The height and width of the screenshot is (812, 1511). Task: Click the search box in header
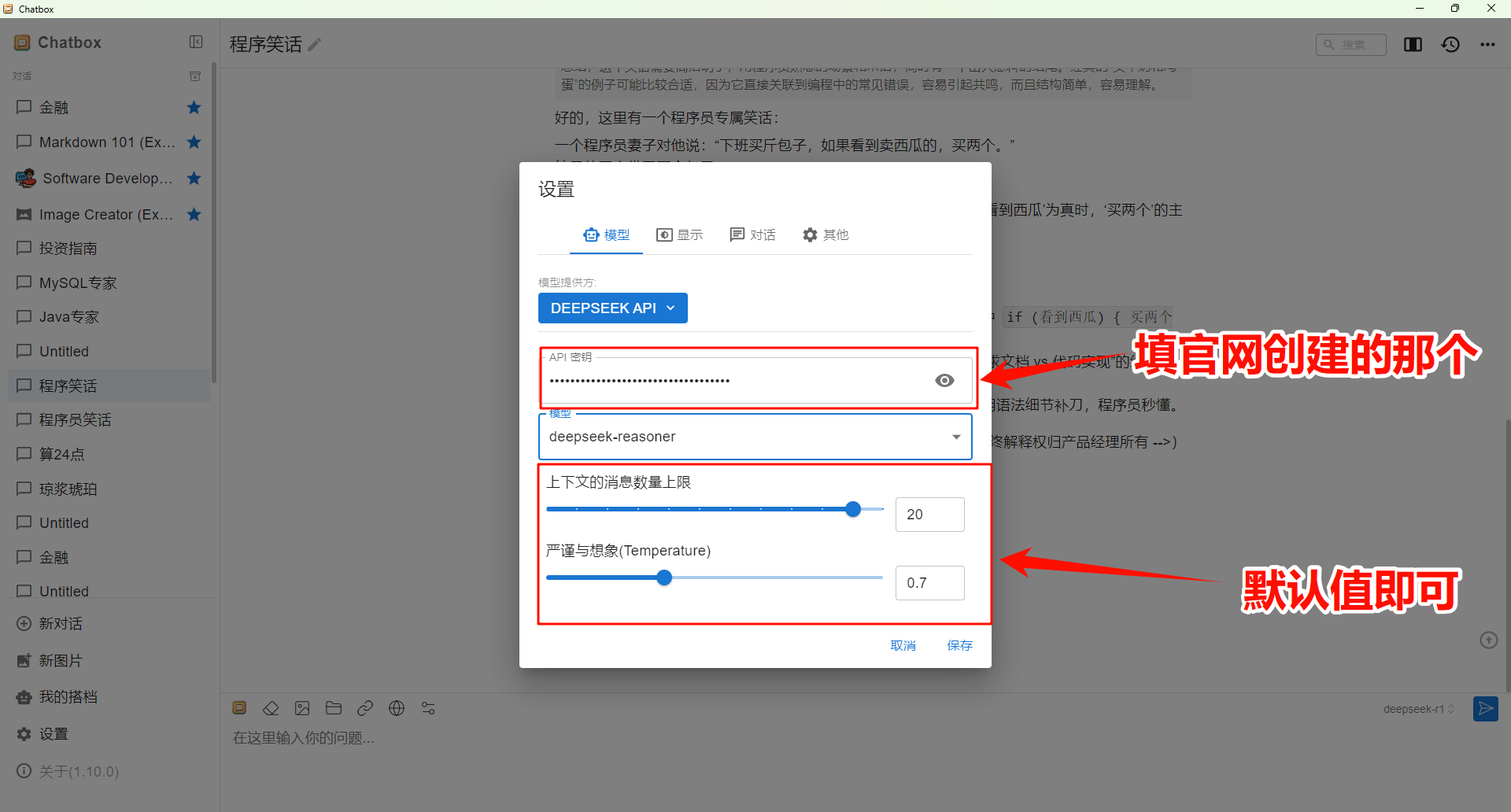1351,45
